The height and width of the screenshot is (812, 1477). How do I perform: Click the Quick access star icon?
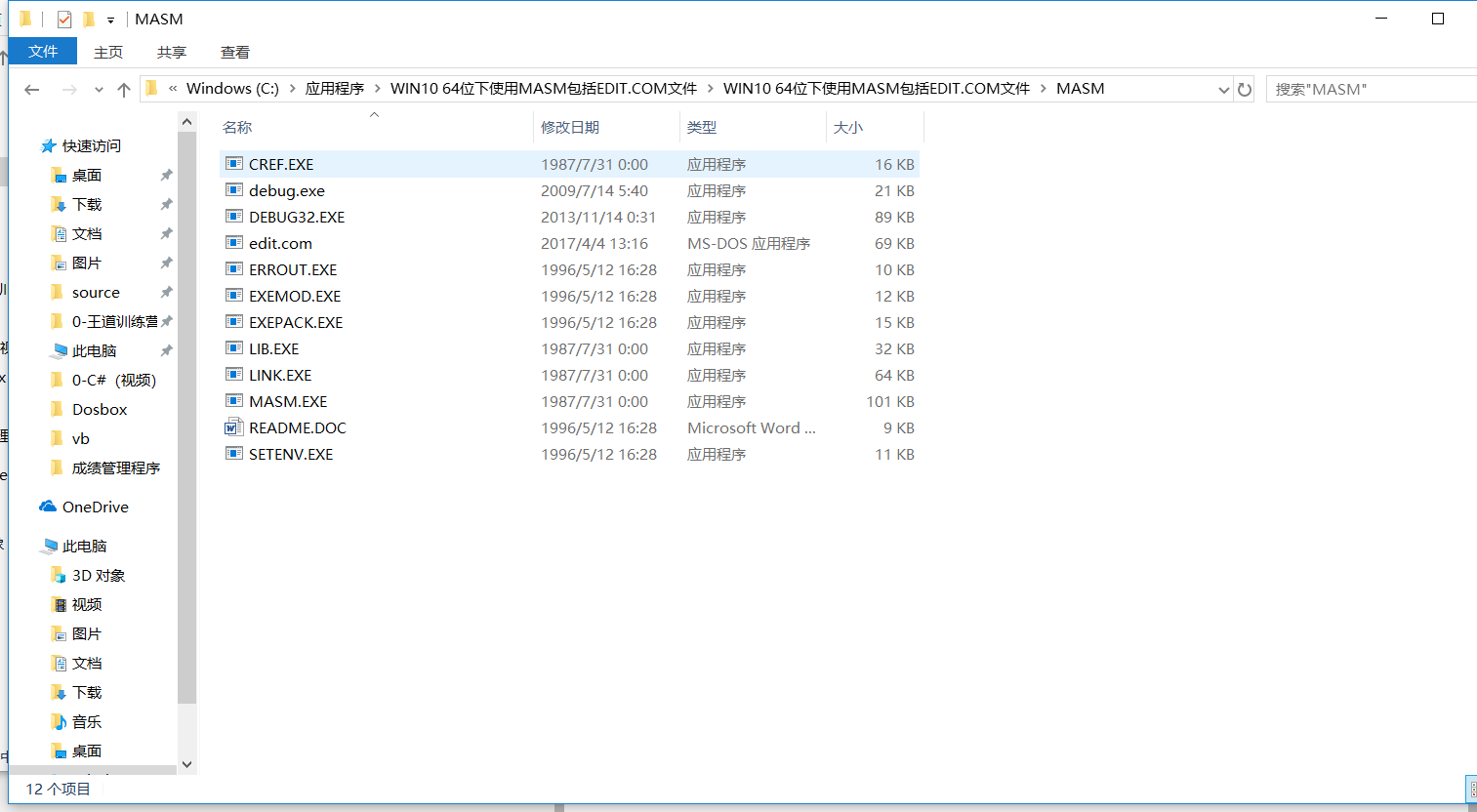pos(48,145)
